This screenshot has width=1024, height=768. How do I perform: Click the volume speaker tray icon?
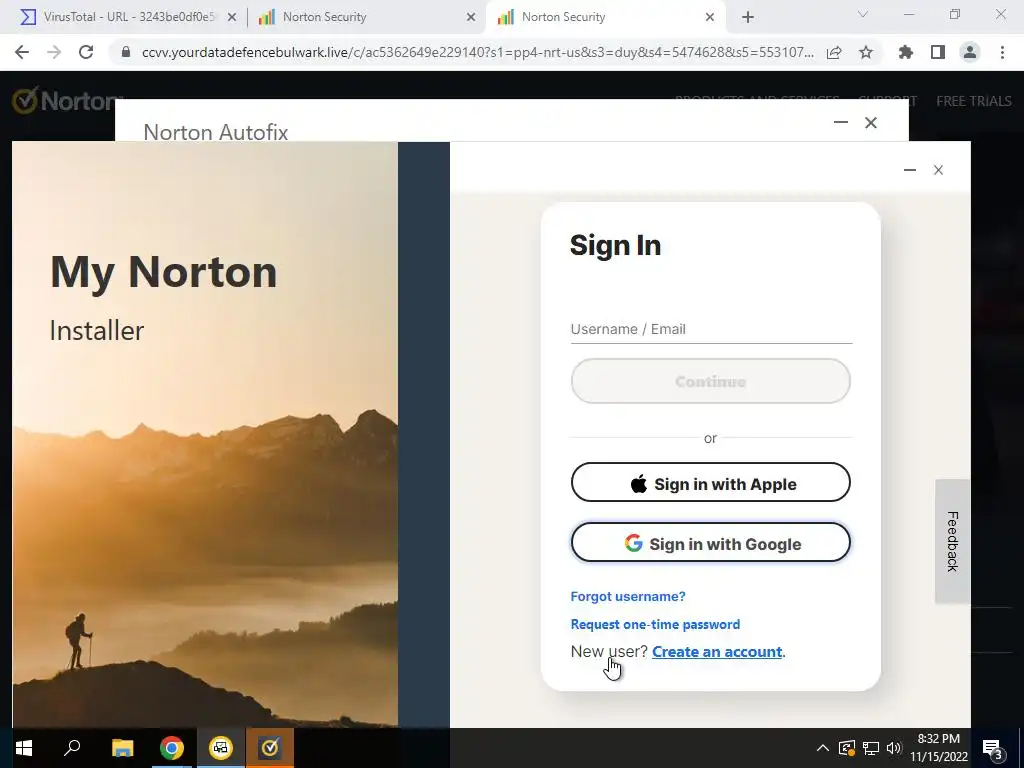pos(894,748)
